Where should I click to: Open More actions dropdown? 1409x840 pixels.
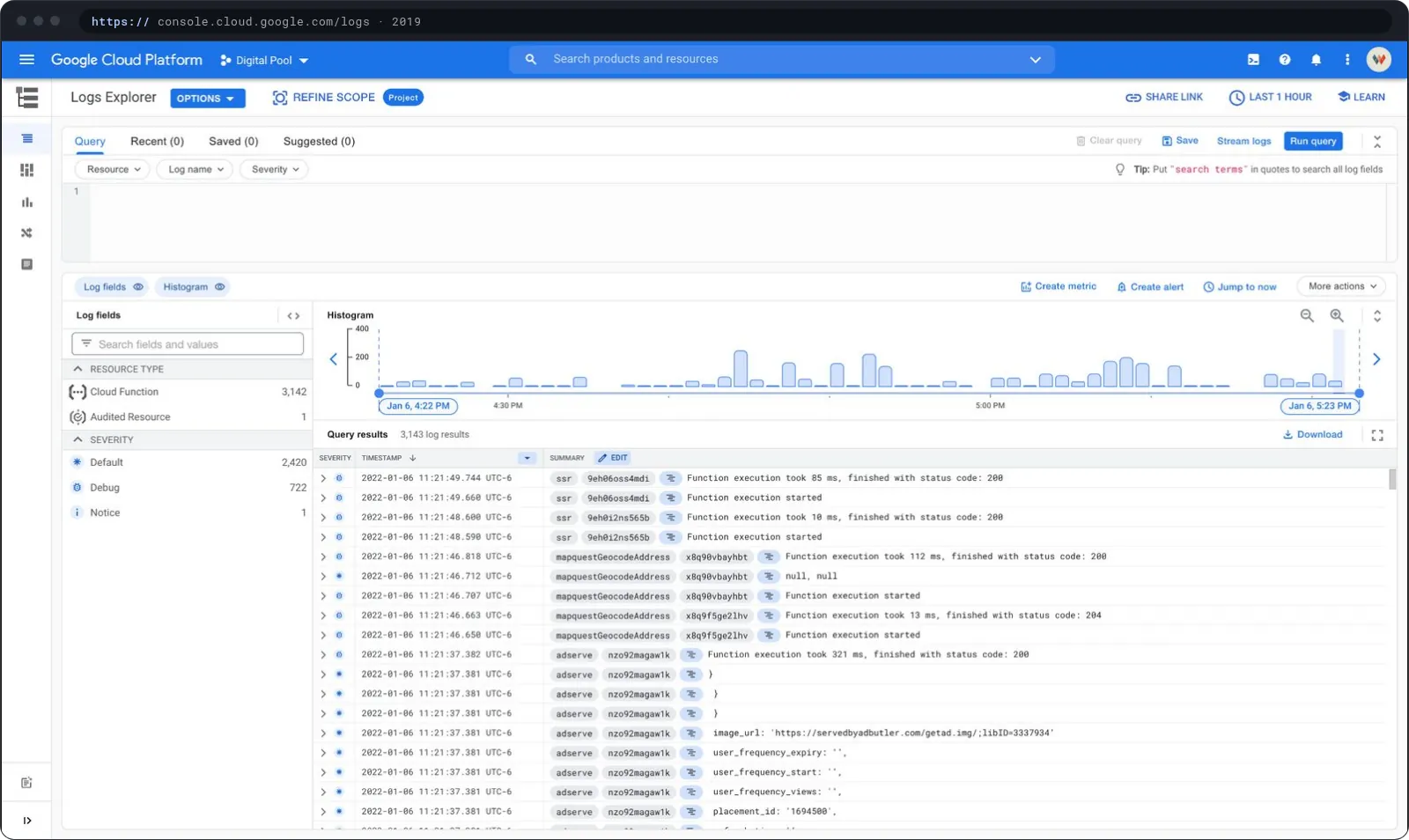[x=1342, y=286]
